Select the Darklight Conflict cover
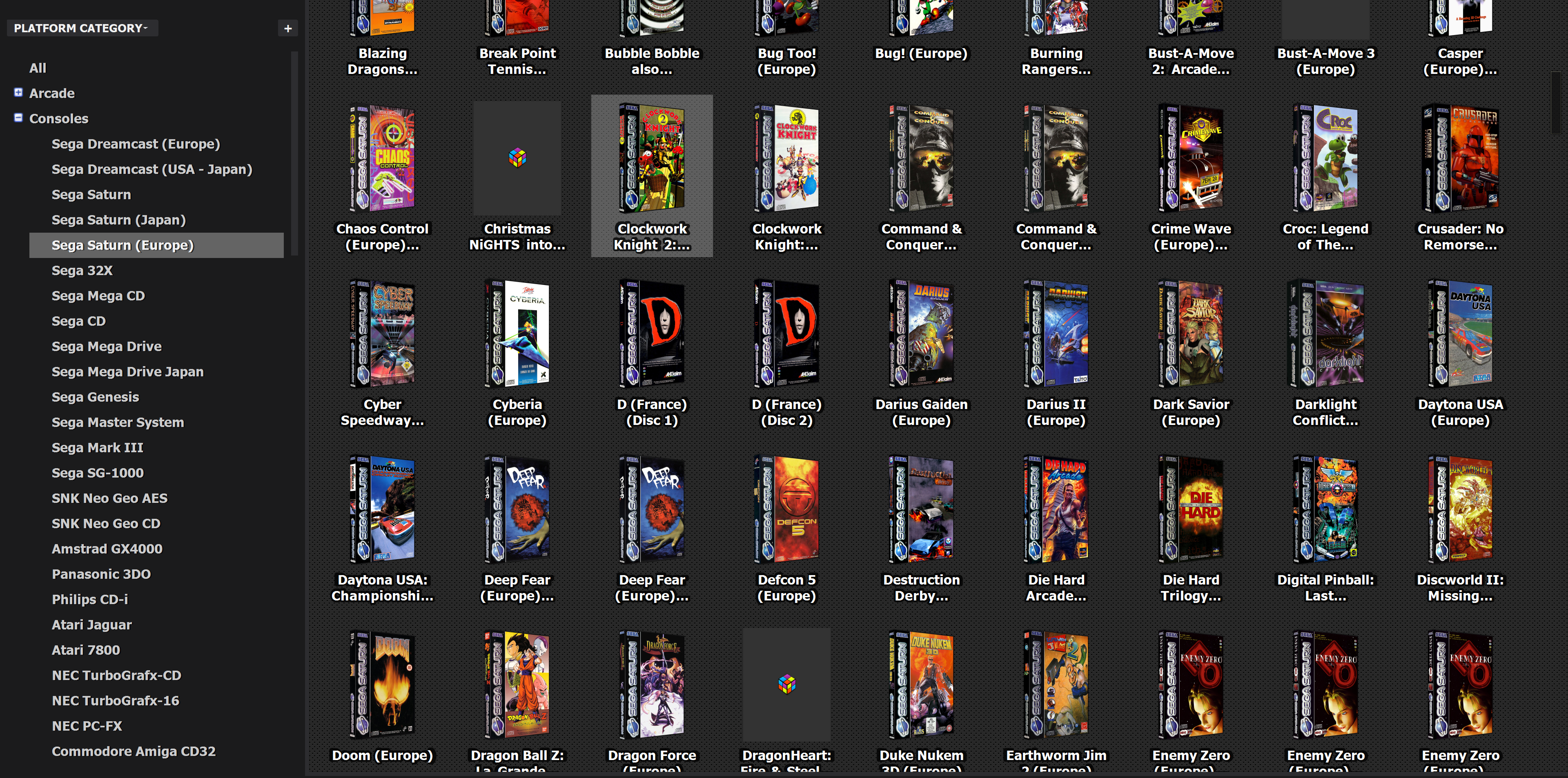This screenshot has width=1568, height=778. pos(1326,333)
